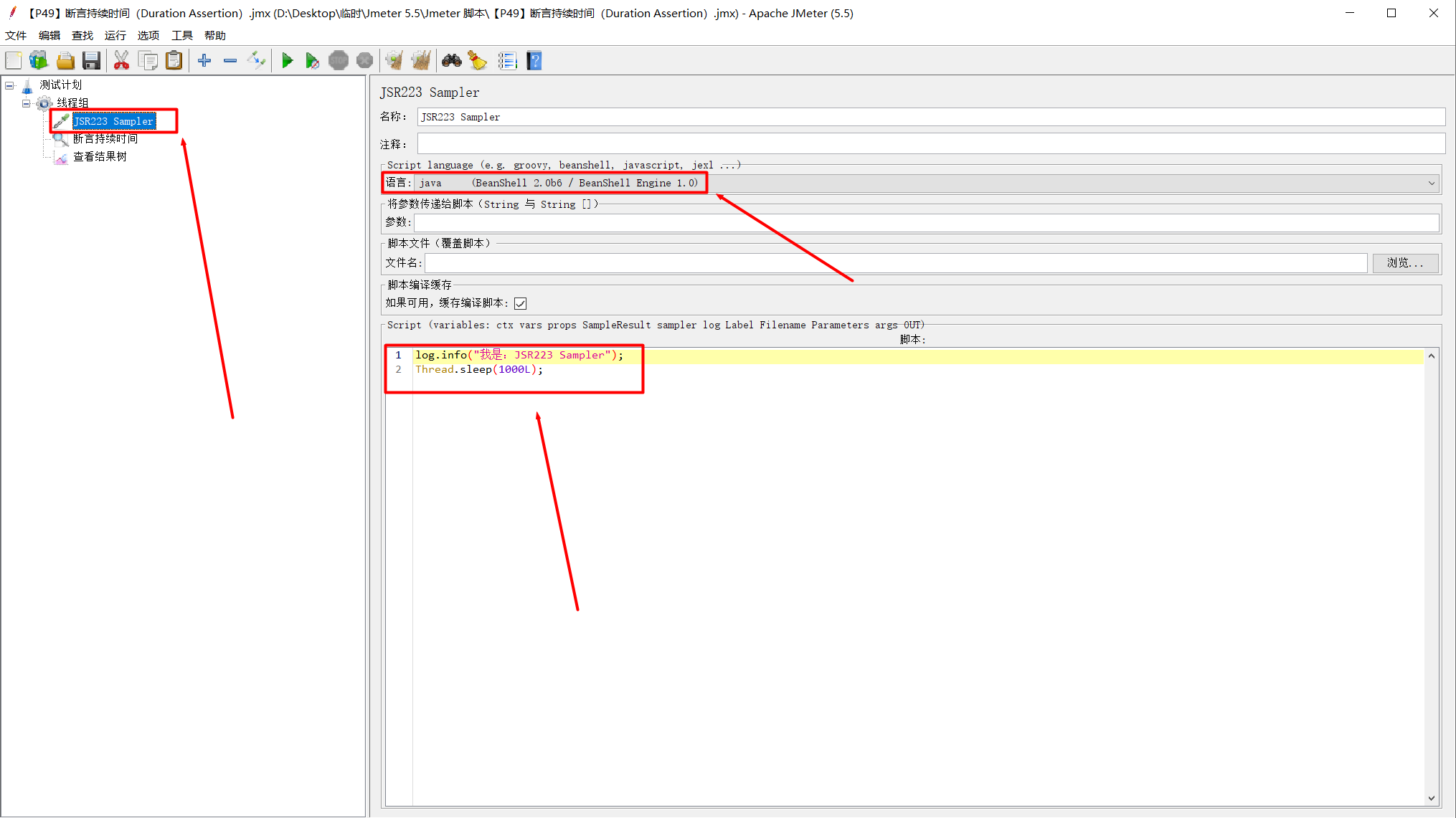Viewport: 1456px width, 818px height.
Task: Click the Stop test icon
Action: (339, 61)
